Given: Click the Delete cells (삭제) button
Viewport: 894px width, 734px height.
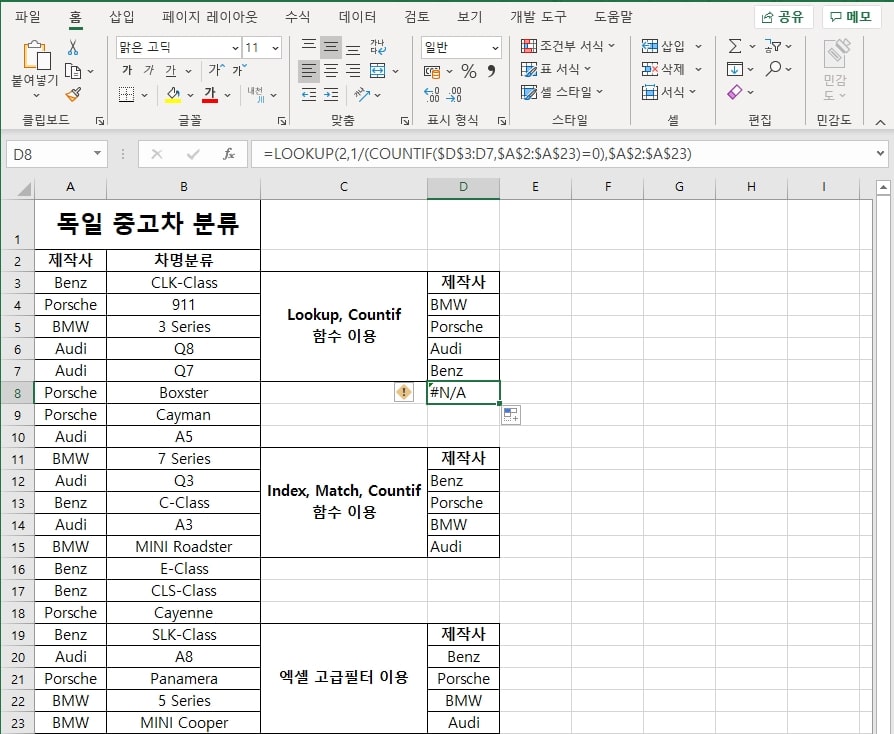Looking at the screenshot, I should coord(665,69).
